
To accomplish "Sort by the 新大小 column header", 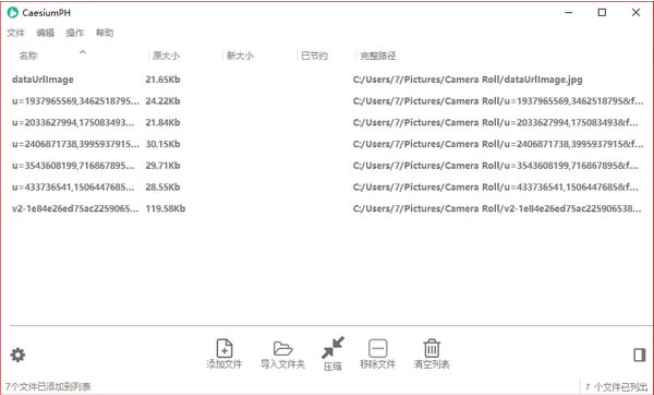I will pos(240,55).
